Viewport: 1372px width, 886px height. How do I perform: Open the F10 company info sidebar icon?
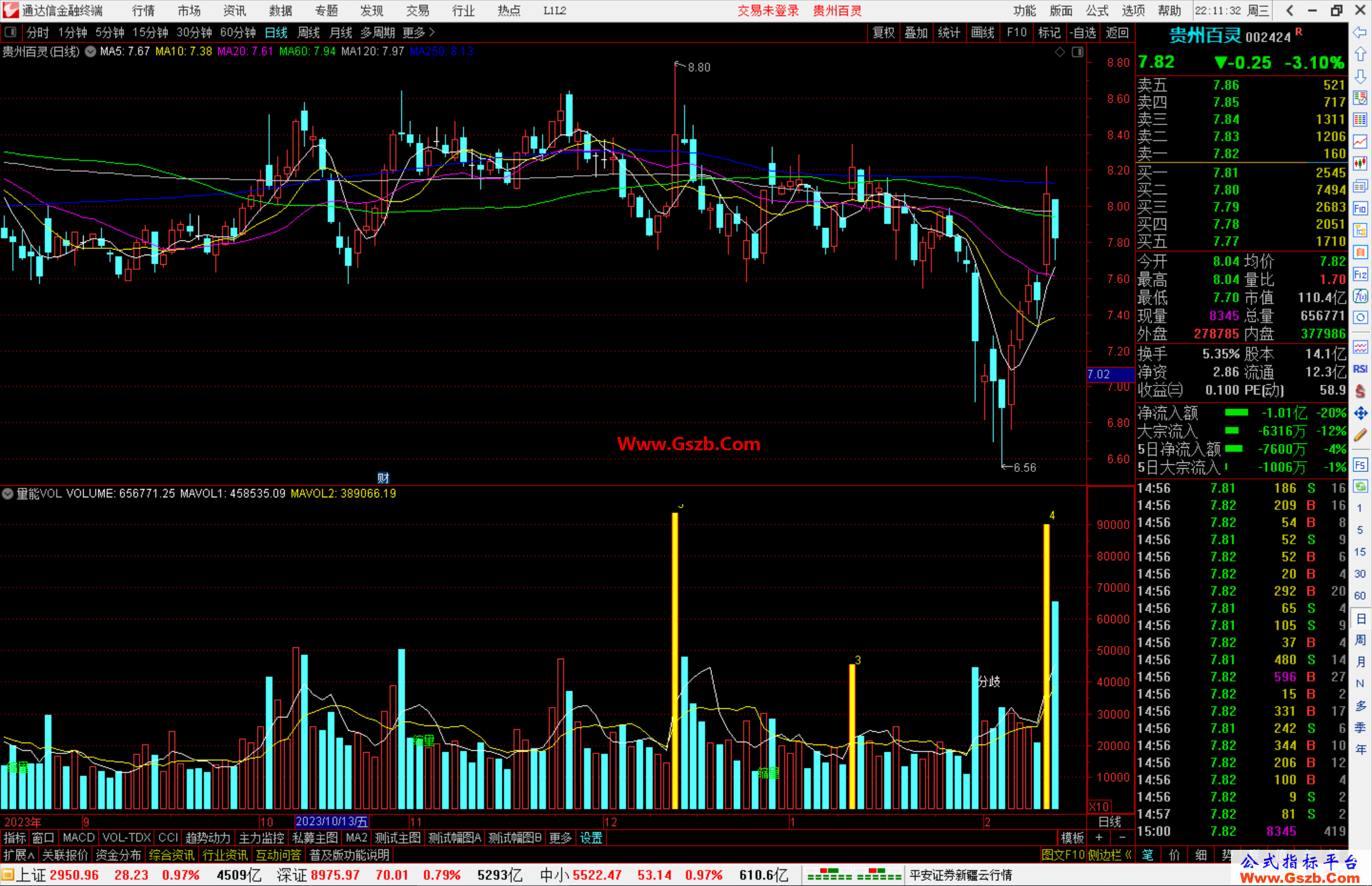(1360, 208)
